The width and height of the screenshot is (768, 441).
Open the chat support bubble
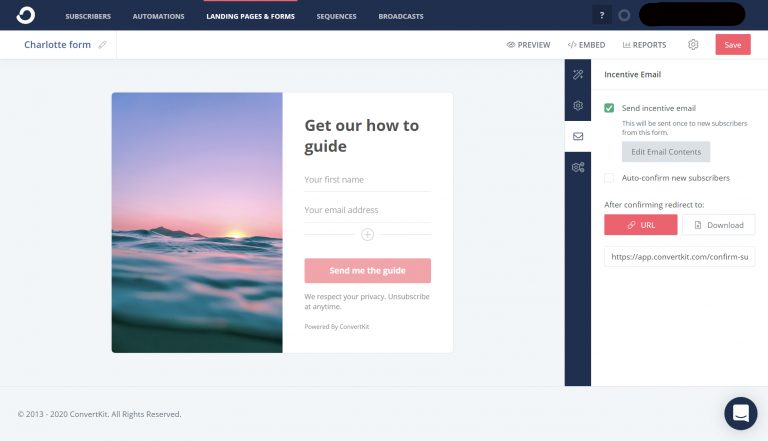(741, 413)
